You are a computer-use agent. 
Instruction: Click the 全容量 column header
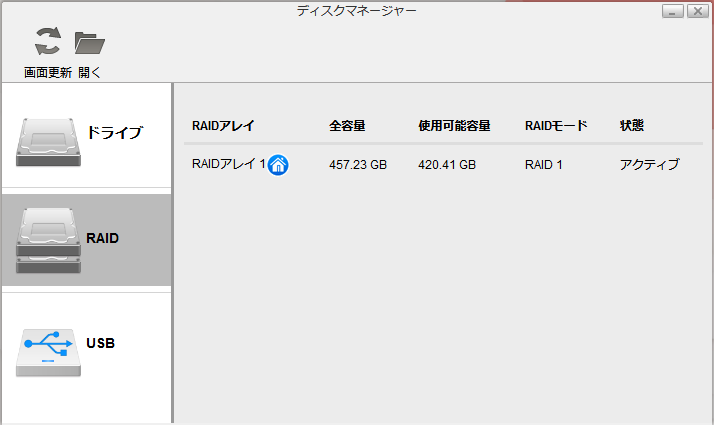point(347,125)
